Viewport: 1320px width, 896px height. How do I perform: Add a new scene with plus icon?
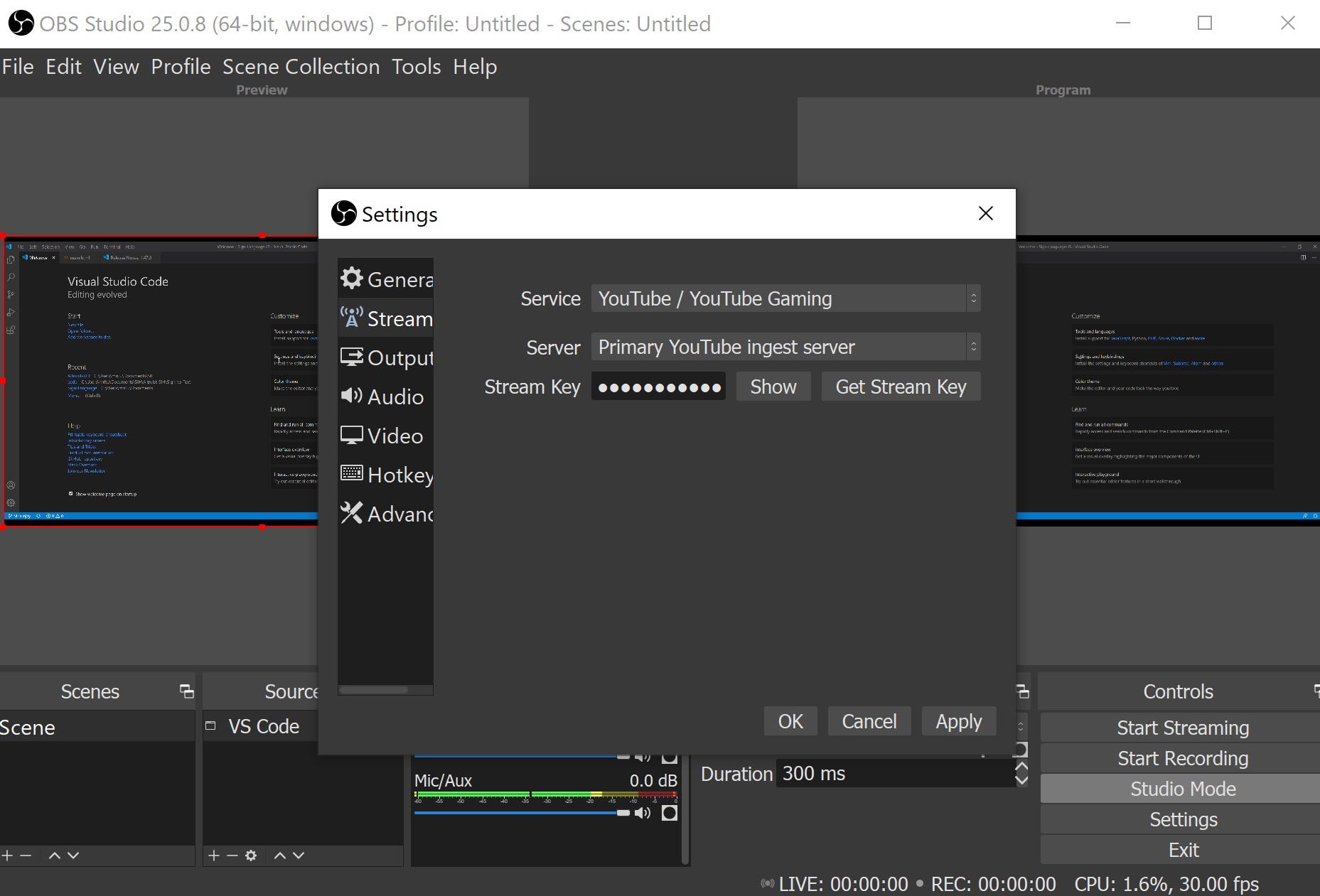[7, 855]
